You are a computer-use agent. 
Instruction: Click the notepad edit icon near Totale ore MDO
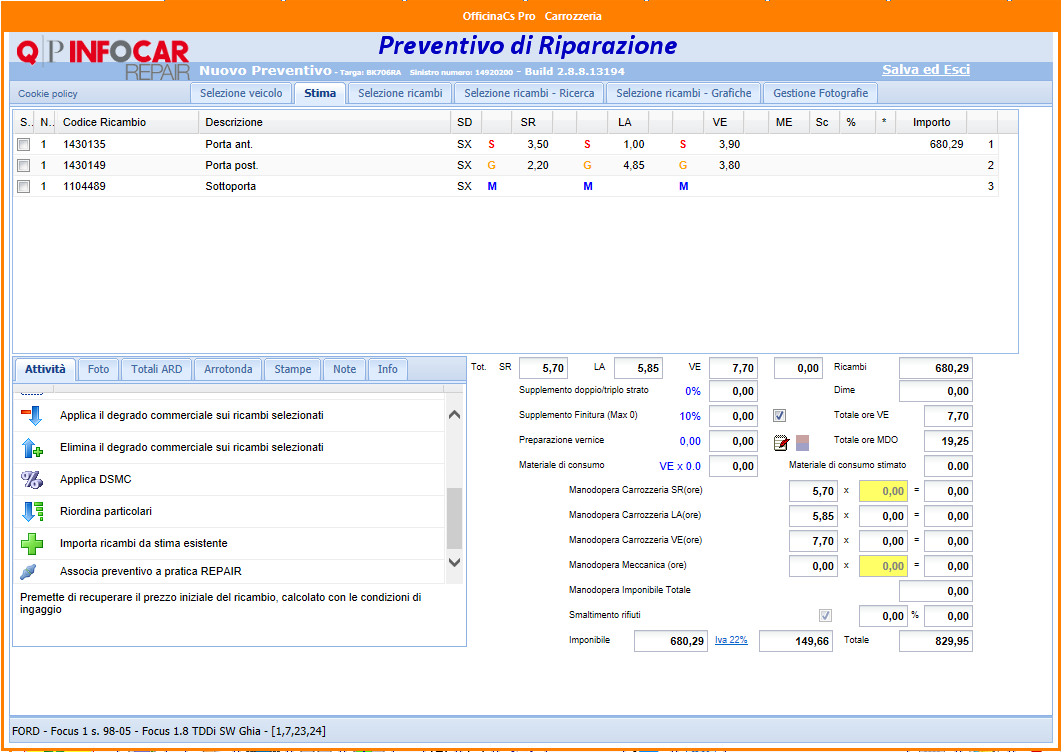point(782,443)
